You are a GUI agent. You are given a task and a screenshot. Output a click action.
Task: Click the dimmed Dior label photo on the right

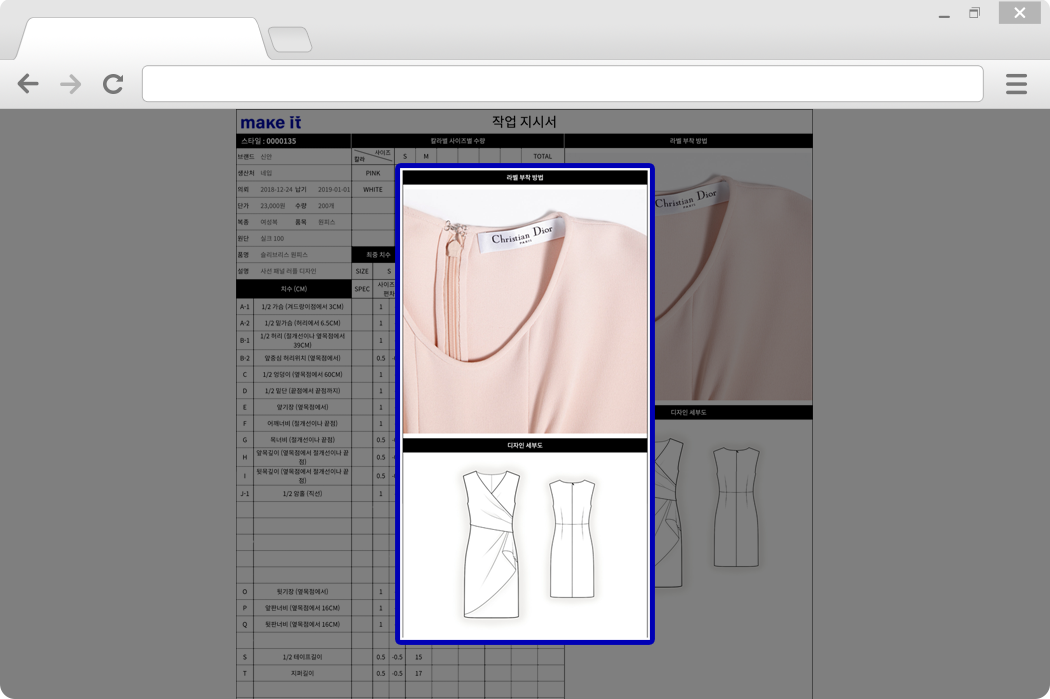[733, 276]
